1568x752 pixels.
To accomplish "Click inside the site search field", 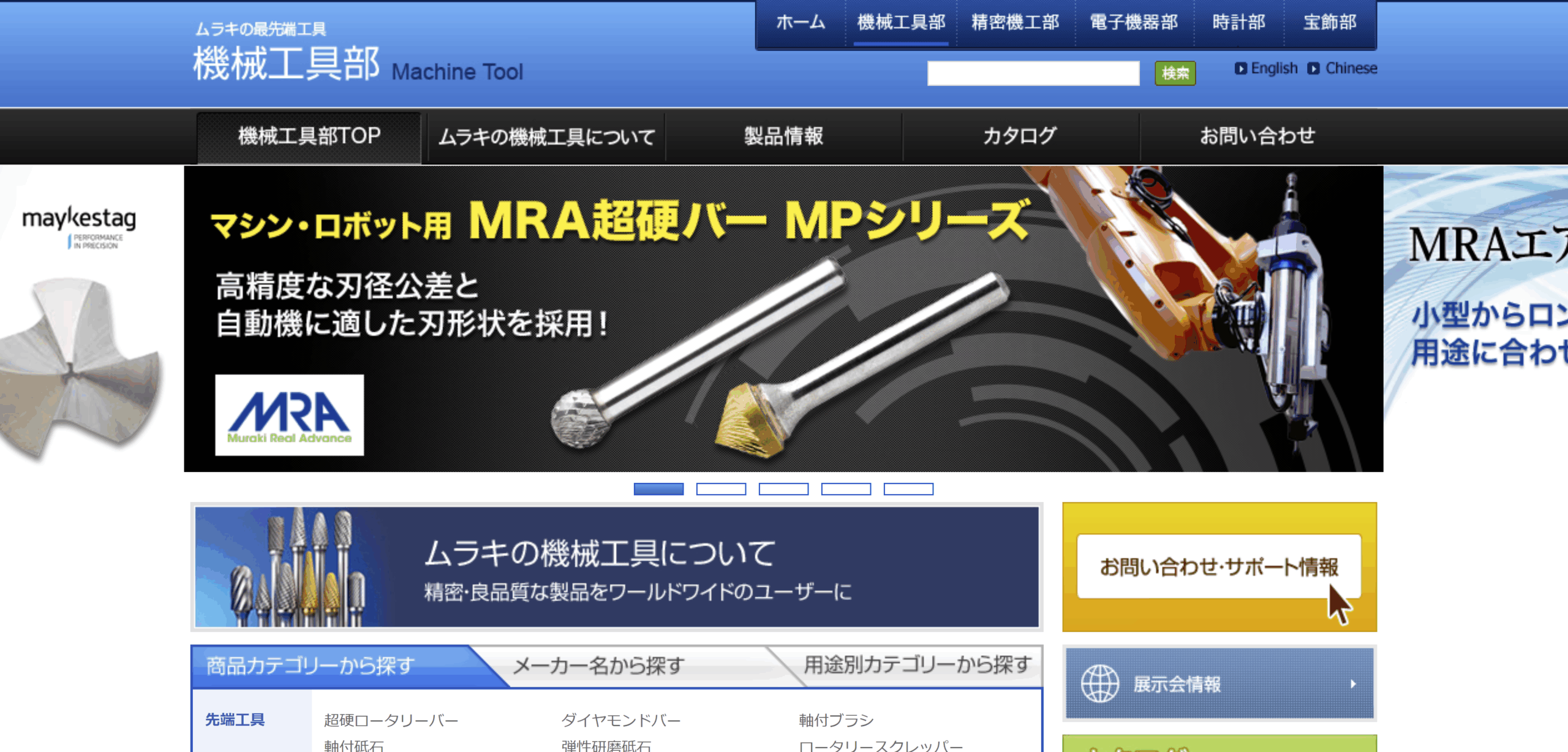I will tap(1033, 72).
